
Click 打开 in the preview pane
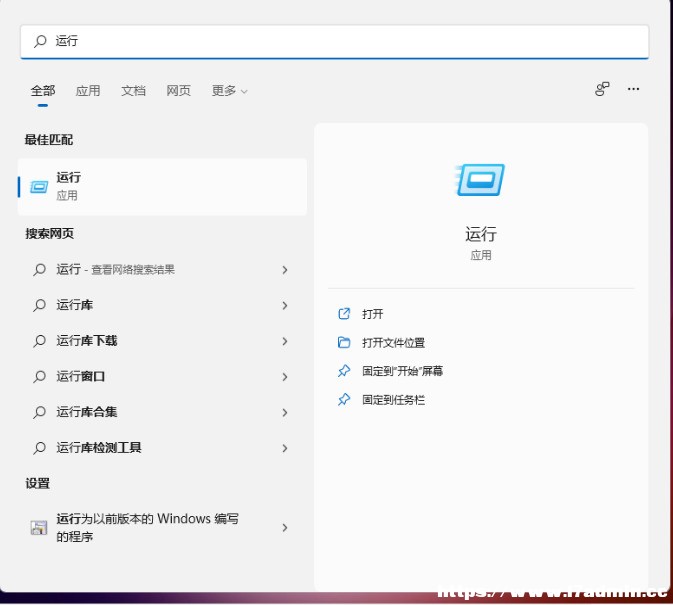click(x=373, y=314)
